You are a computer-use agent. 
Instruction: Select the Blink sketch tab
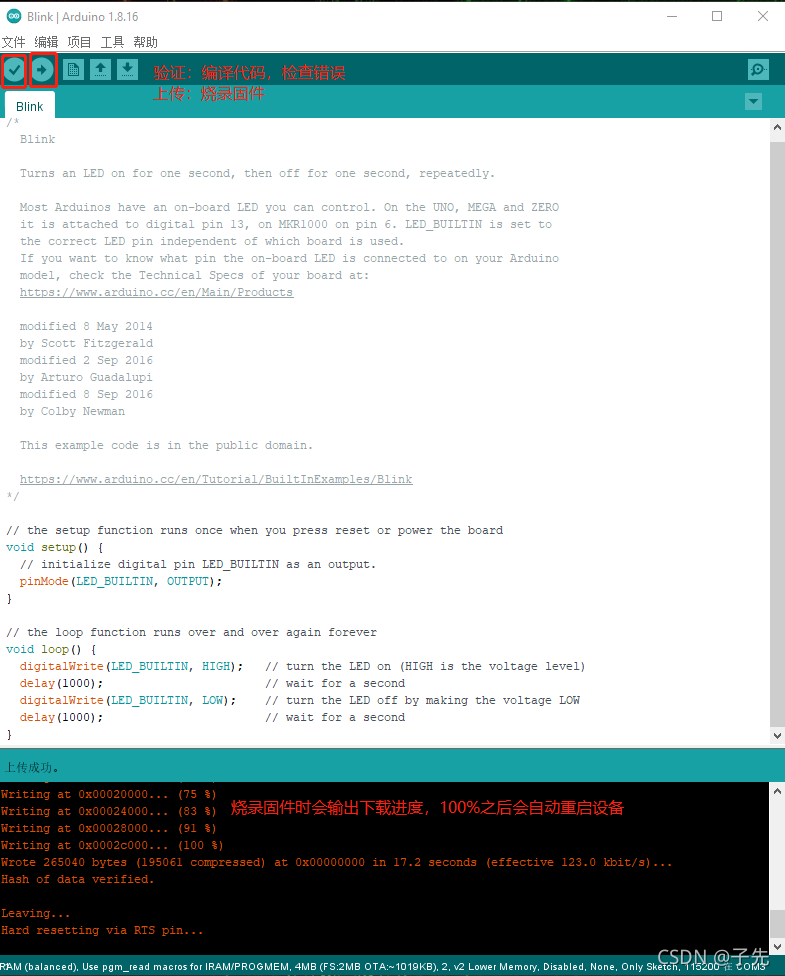(29, 106)
